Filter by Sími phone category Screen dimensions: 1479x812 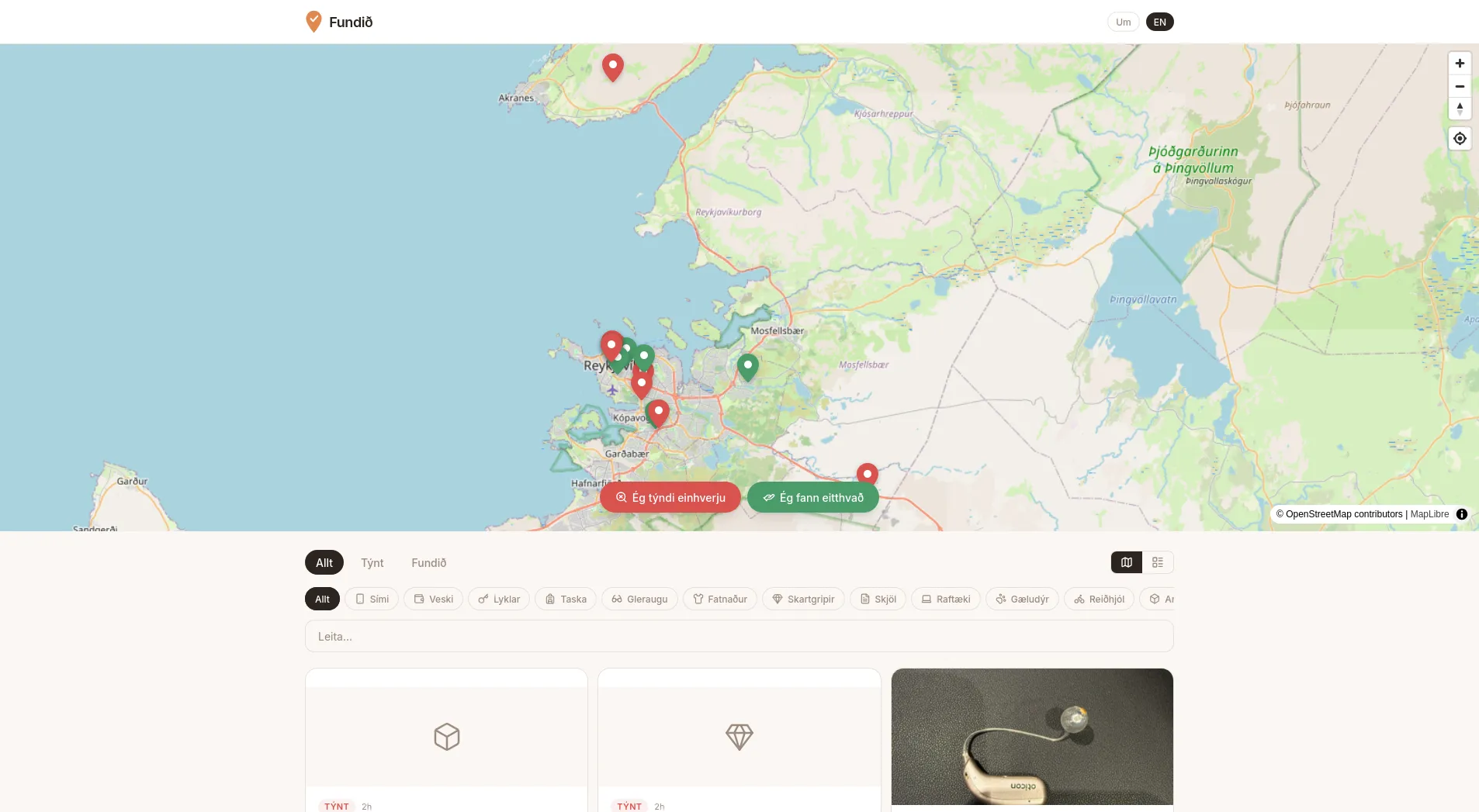click(x=372, y=599)
